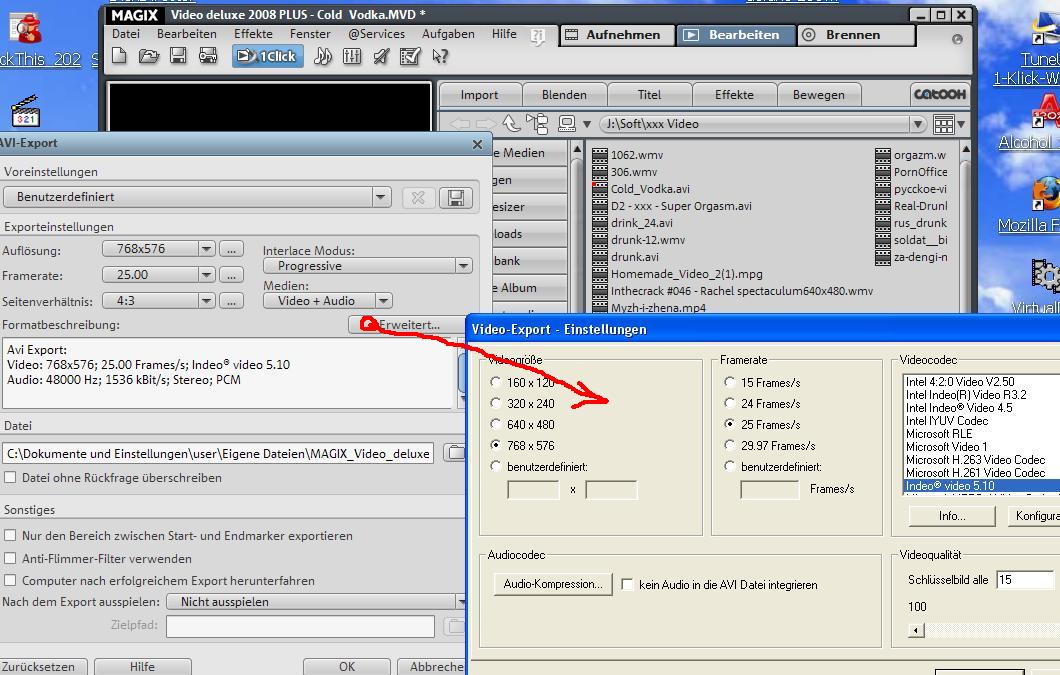Viewport: 1060px width, 675px height.
Task: Open the Seitenverhältnis 4:3 dropdown
Action: click(206, 301)
